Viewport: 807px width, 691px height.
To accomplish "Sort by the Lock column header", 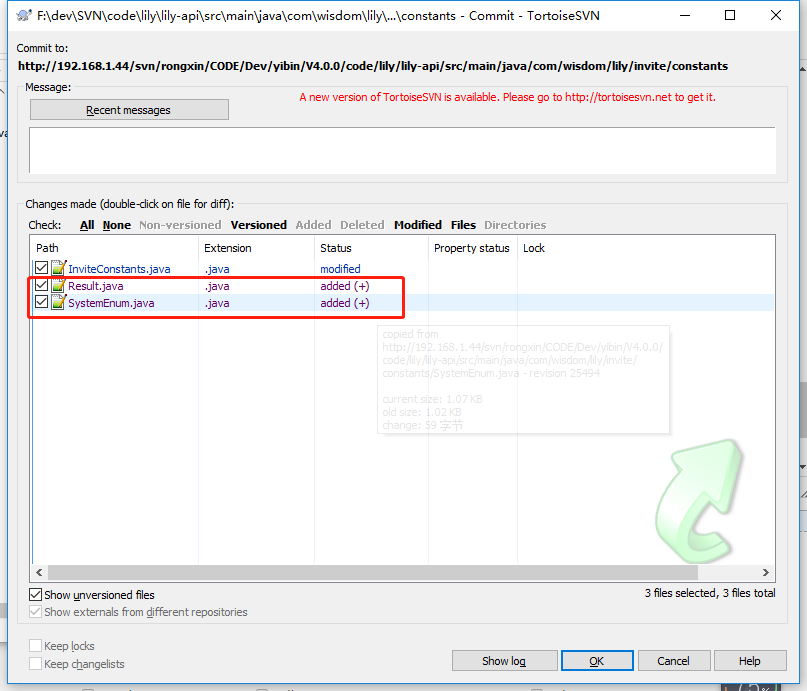I will pyautogui.click(x=534, y=248).
